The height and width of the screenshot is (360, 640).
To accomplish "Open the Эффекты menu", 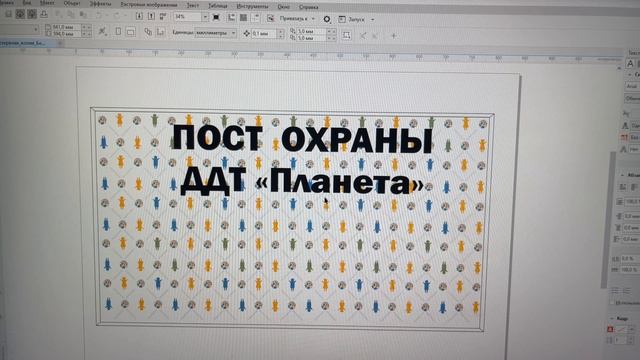I will click(100, 4).
